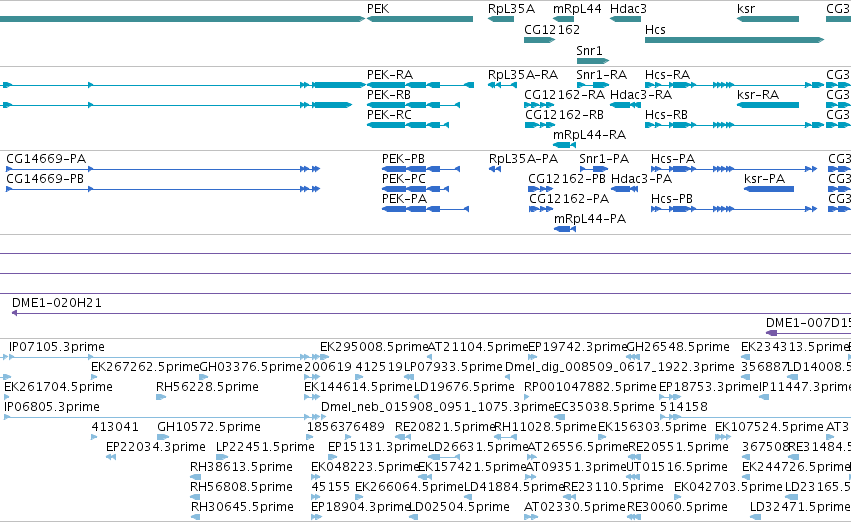Select the PEK gene label in top track
The width and height of the screenshot is (851, 522).
click(378, 9)
